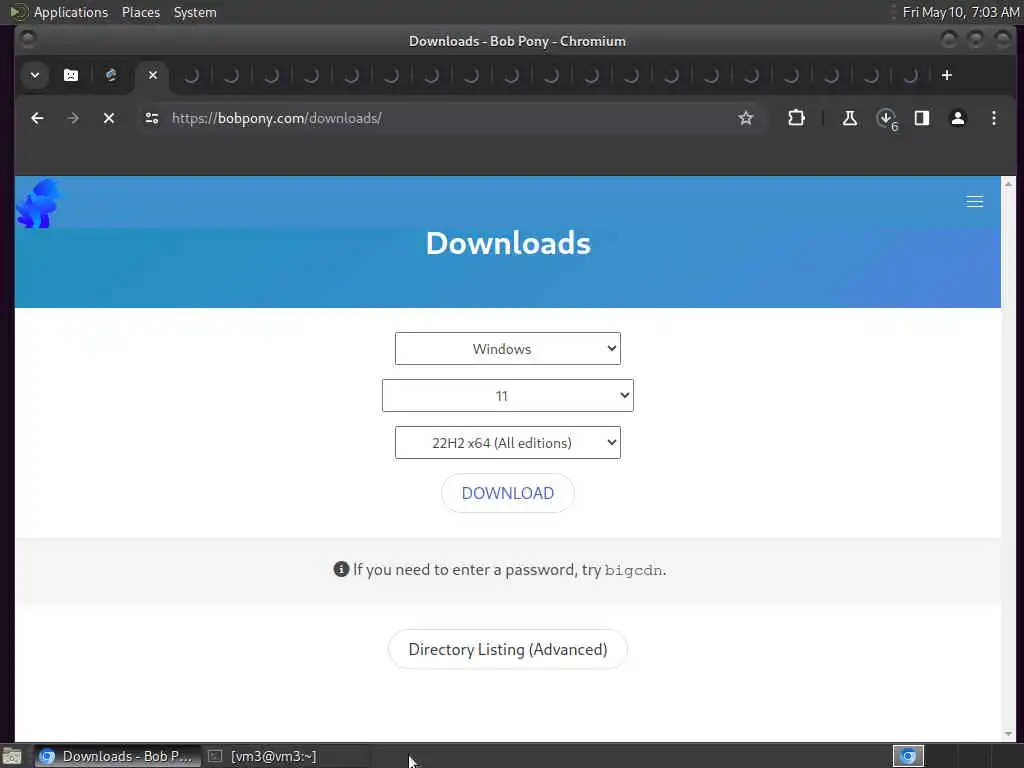Screen dimensions: 1024x768
Task: Click the Downloads page heading
Action: click(508, 243)
